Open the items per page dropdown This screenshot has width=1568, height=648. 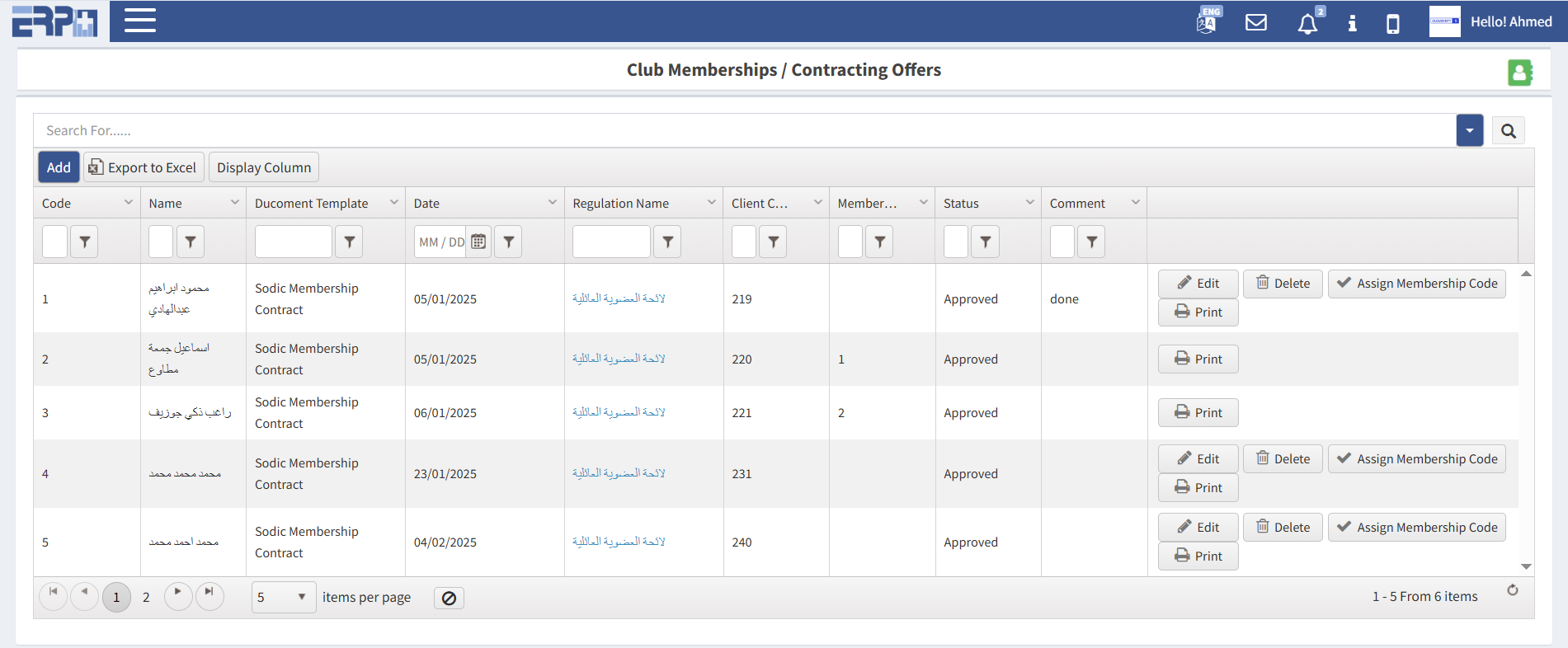tap(283, 597)
